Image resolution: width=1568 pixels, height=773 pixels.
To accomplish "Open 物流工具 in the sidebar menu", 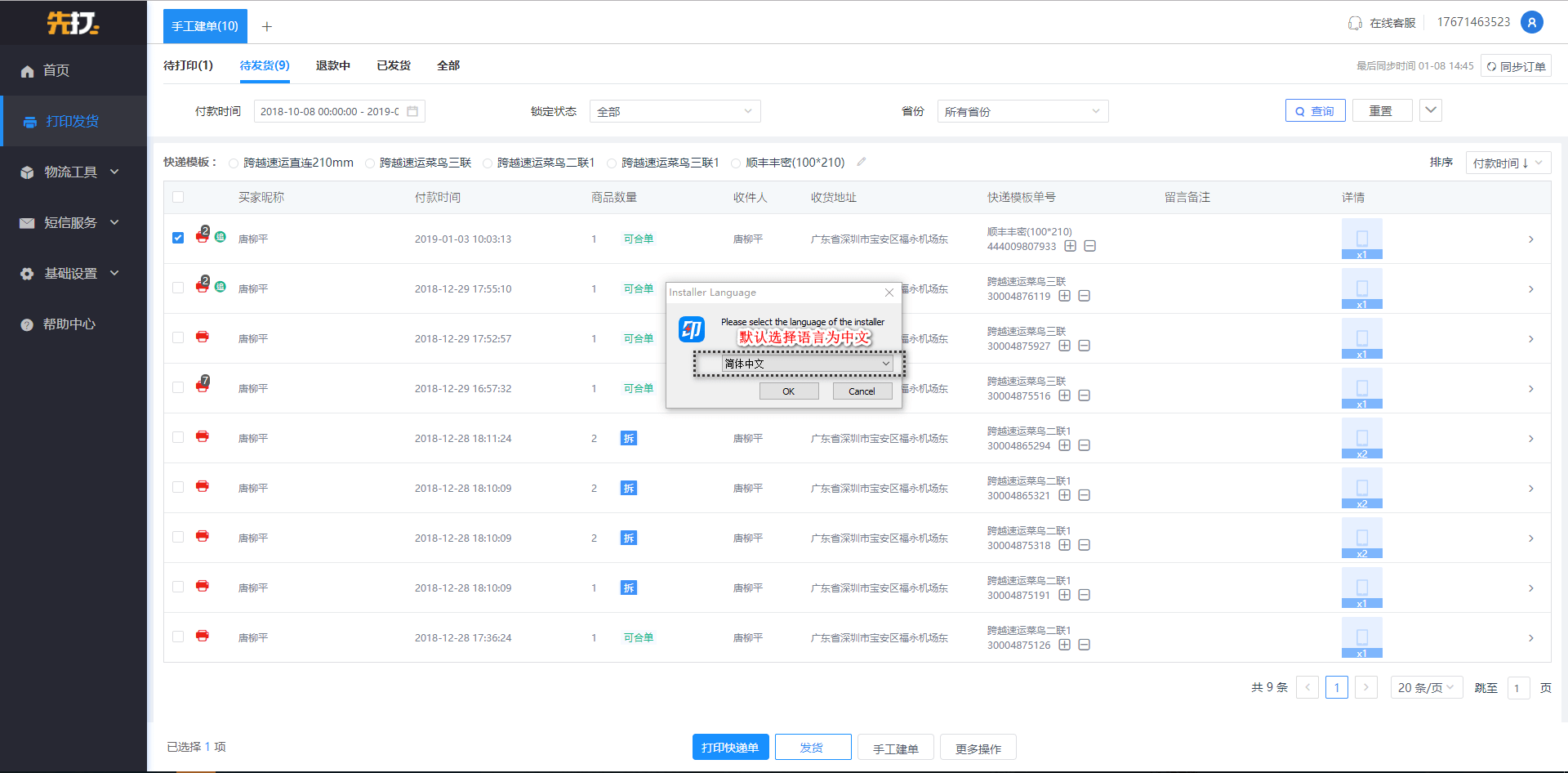I will tap(70, 172).
